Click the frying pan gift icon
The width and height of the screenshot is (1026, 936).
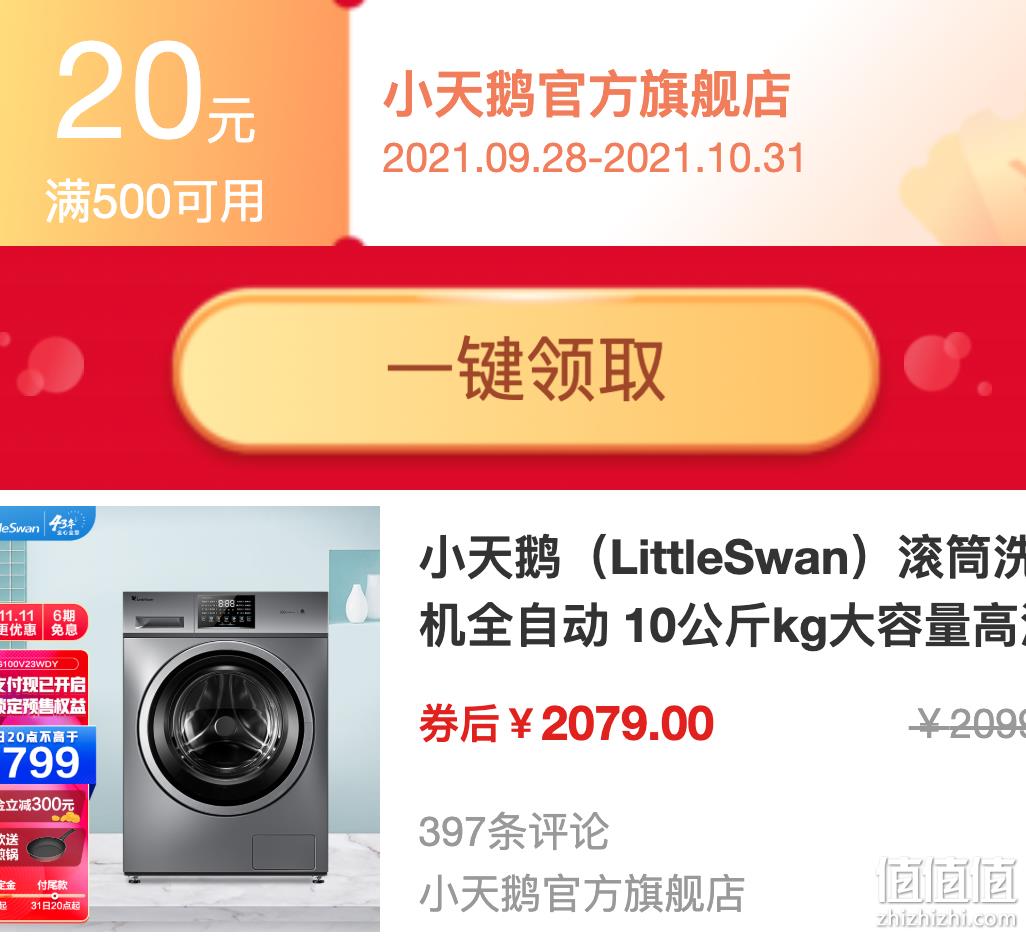pyautogui.click(x=51, y=845)
